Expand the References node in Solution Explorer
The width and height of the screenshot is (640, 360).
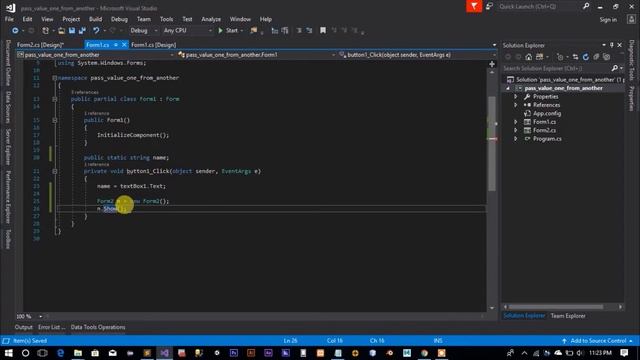(x=516, y=105)
